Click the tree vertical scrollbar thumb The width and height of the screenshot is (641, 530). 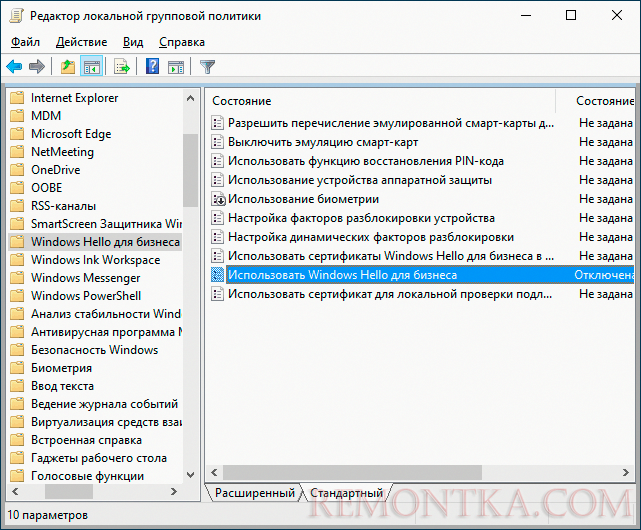(x=190, y=170)
